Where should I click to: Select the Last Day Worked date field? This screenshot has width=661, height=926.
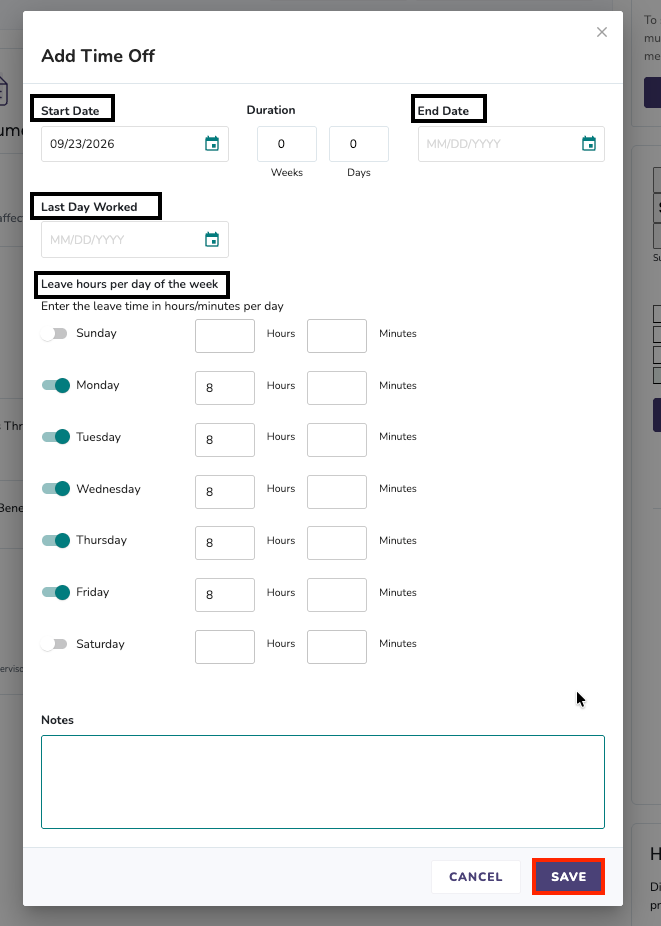point(135,239)
